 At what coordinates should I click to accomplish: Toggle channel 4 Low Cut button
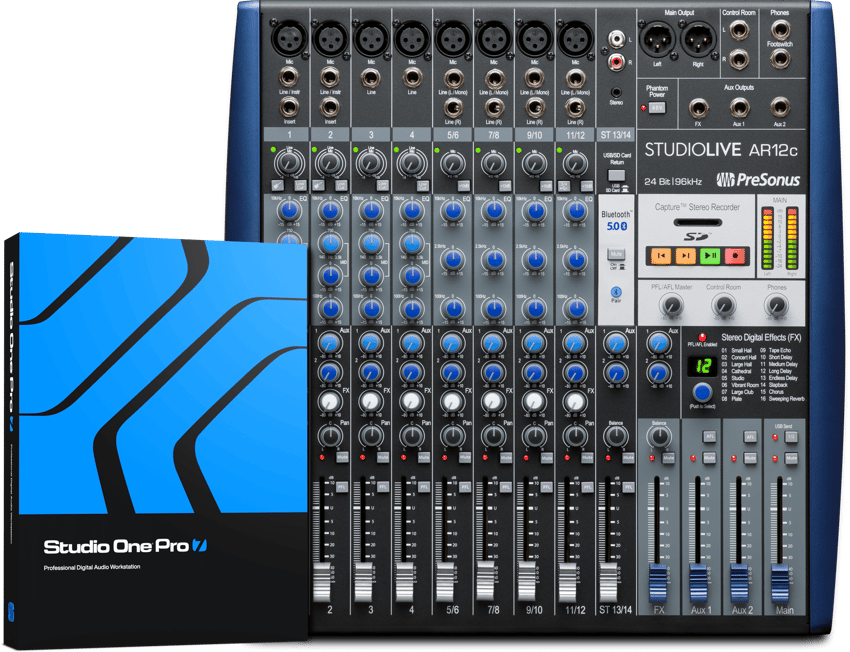coord(423,185)
